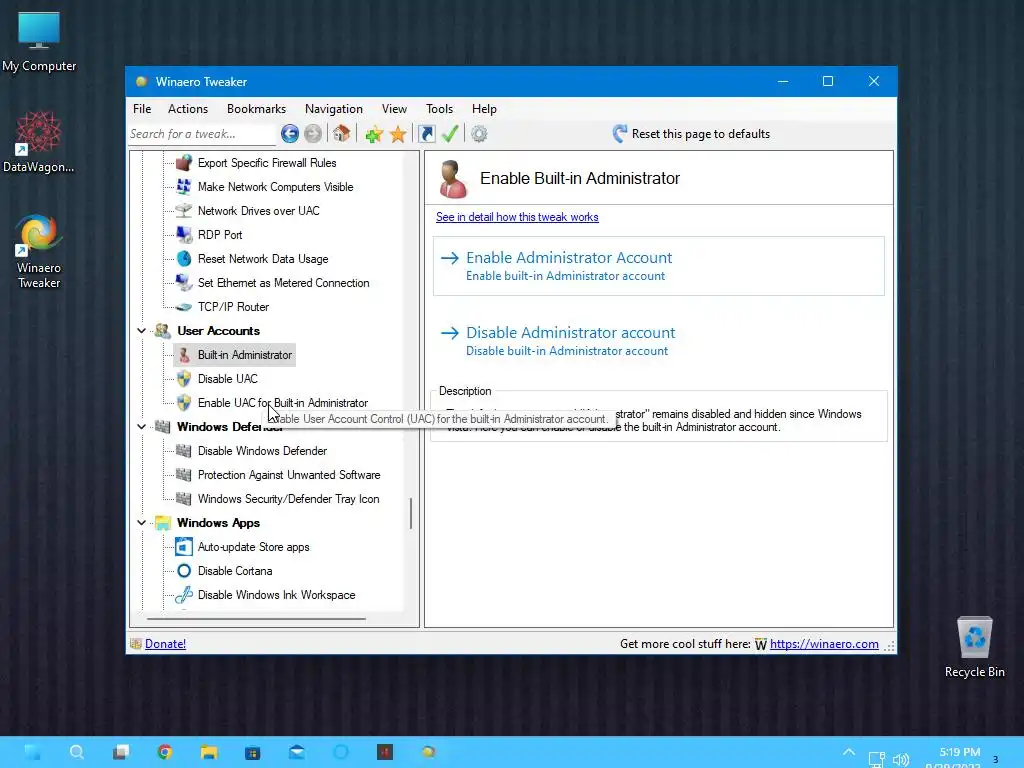Click Disable Windows Ink Workspace icon
Image resolution: width=1024 pixels, height=768 pixels.
pos(184,595)
